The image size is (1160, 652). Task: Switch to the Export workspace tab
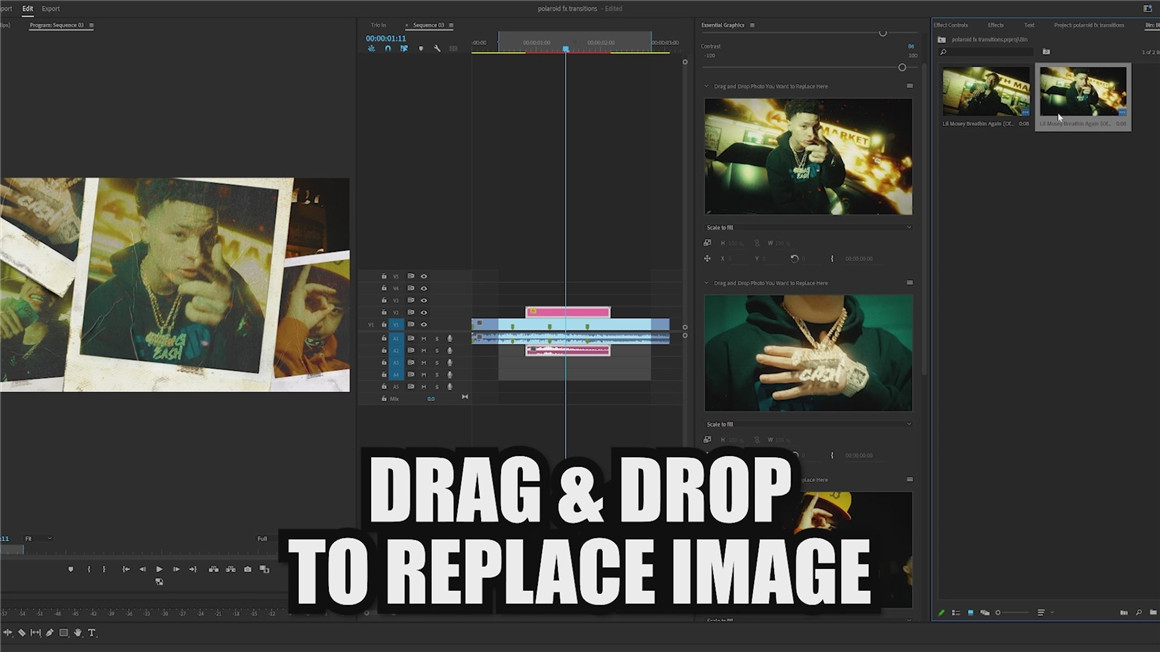[x=51, y=9]
